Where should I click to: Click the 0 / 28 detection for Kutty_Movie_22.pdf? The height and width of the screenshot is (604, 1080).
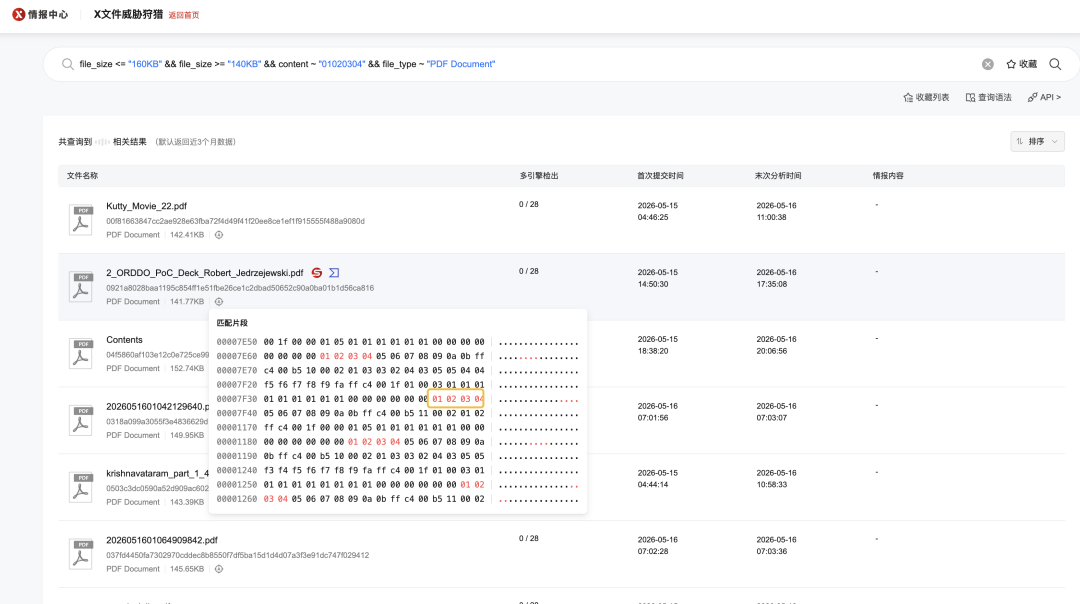click(529, 205)
